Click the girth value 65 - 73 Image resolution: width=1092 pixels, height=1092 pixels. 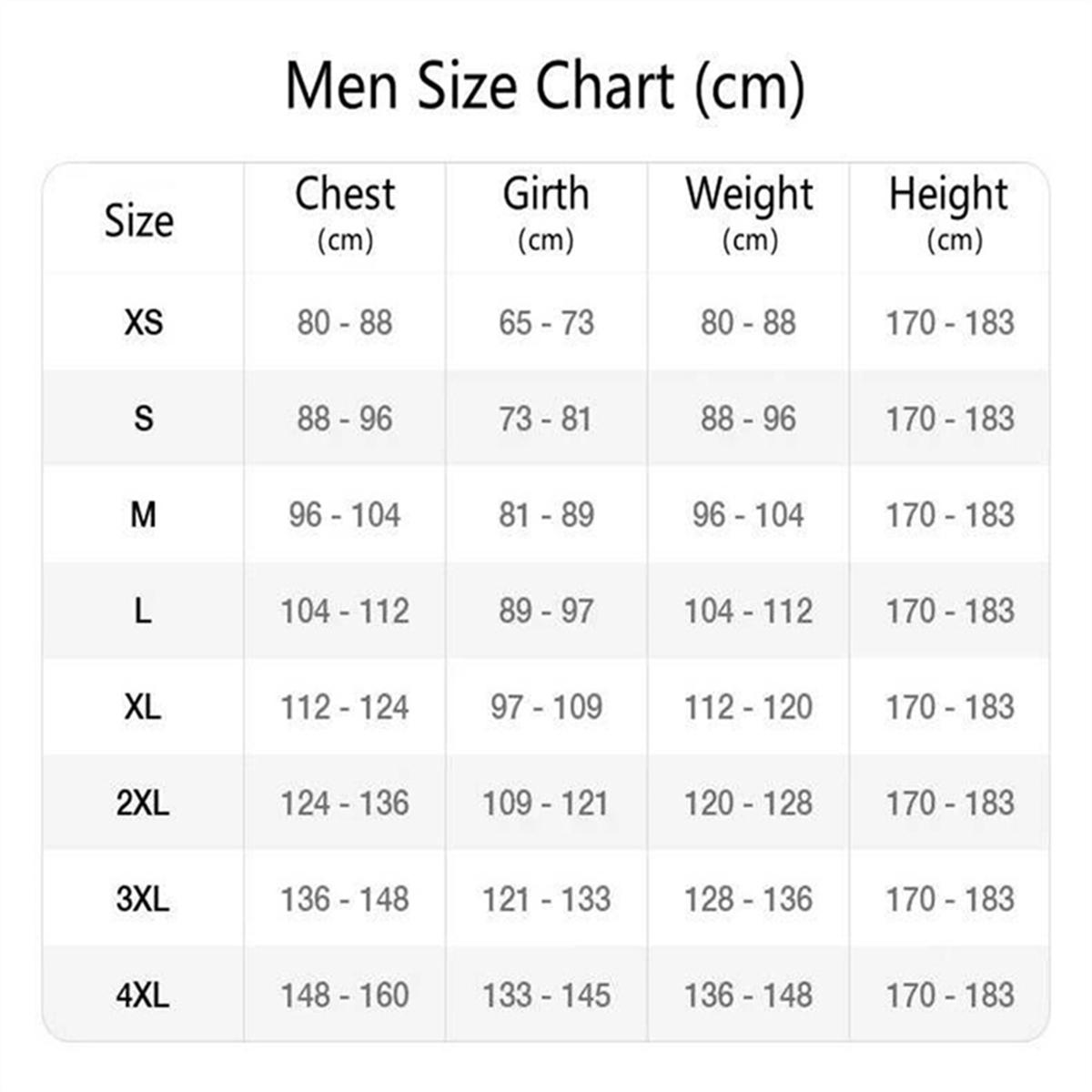tap(546, 322)
